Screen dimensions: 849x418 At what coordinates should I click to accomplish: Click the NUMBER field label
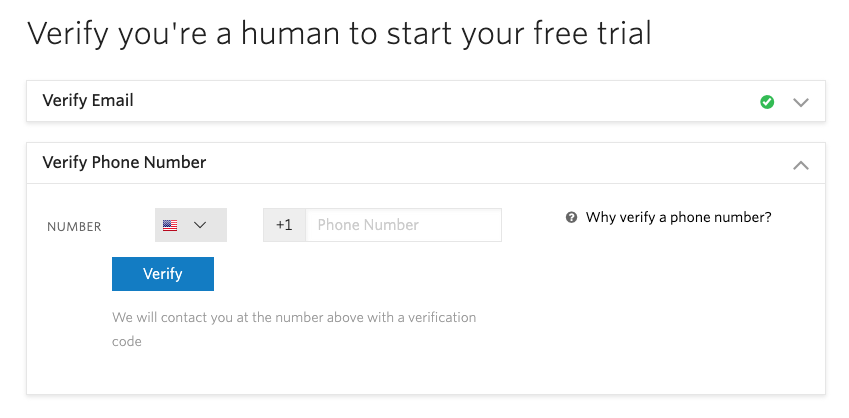click(x=74, y=227)
